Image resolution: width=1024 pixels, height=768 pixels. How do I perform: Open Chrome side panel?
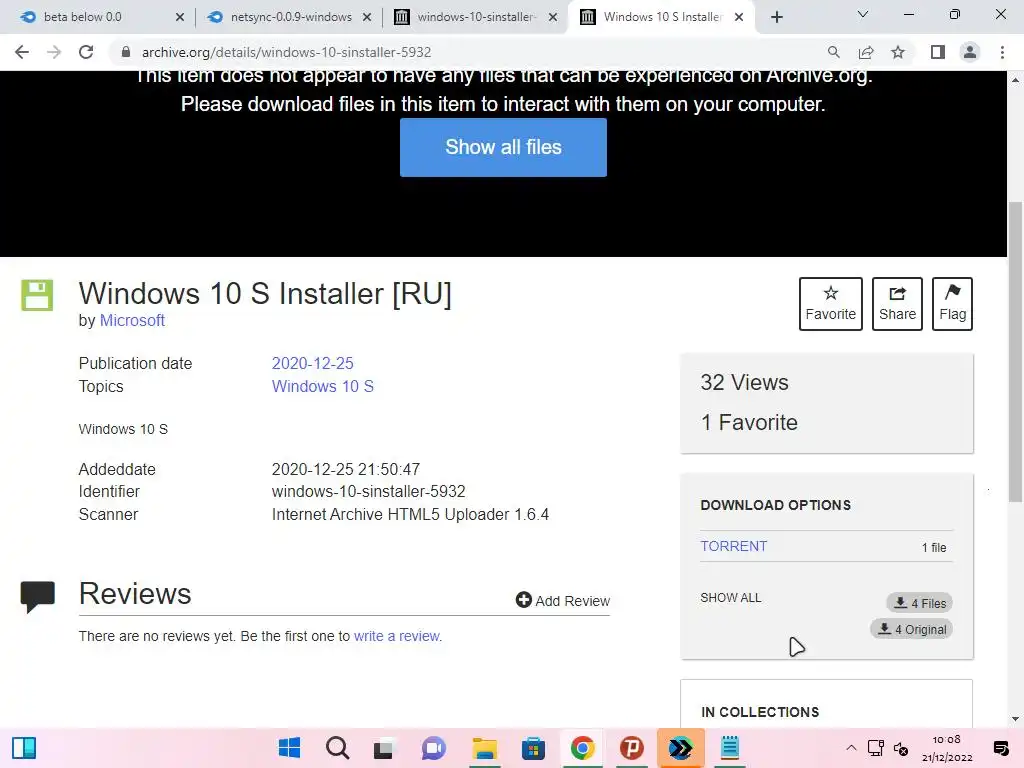click(x=938, y=52)
